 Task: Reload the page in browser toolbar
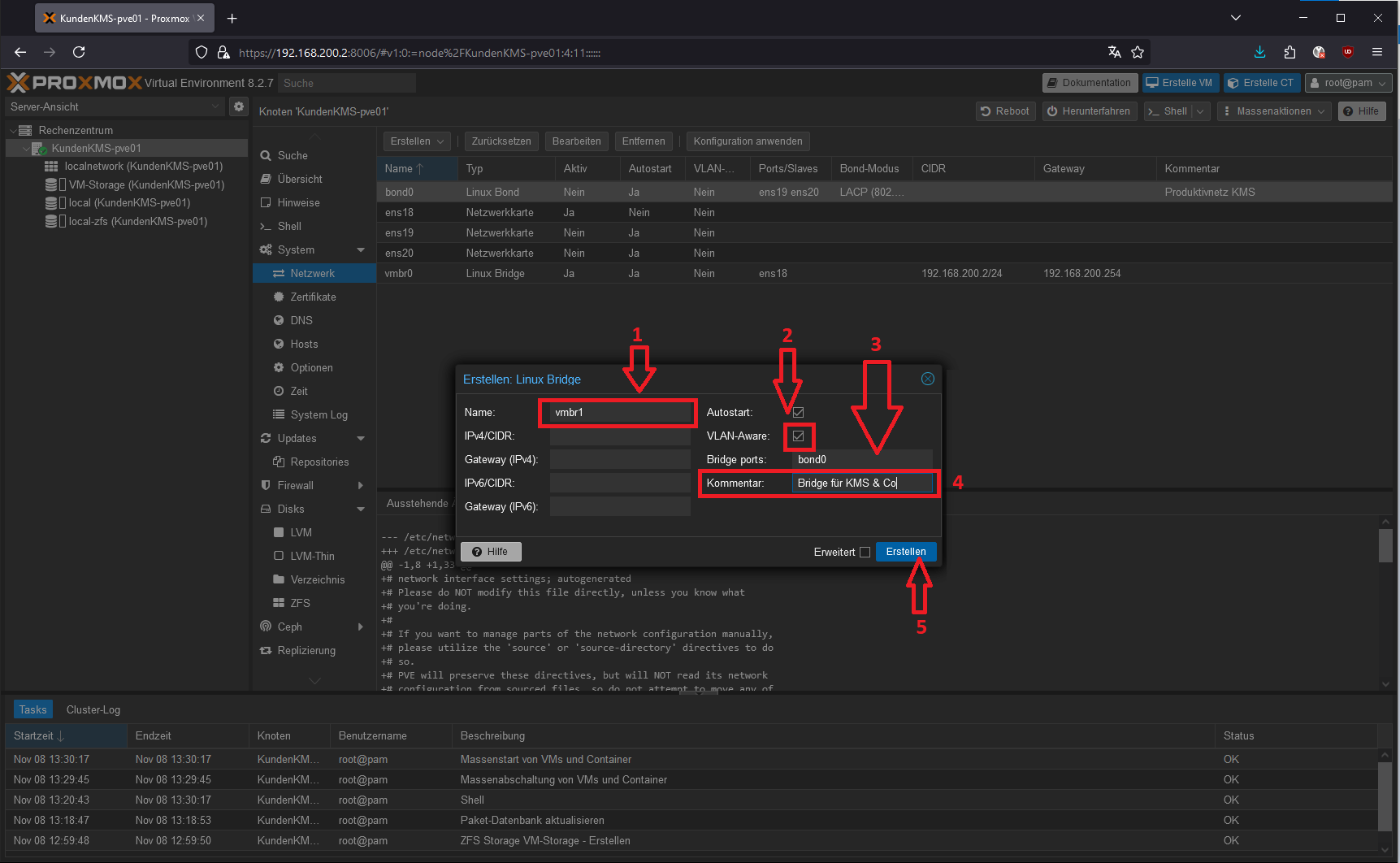point(79,52)
